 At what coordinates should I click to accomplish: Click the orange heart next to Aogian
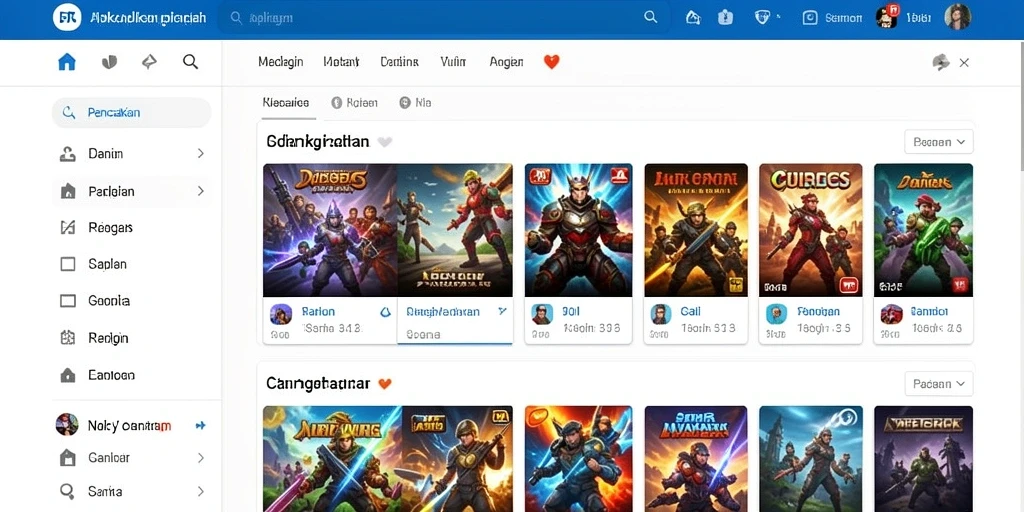click(x=552, y=62)
